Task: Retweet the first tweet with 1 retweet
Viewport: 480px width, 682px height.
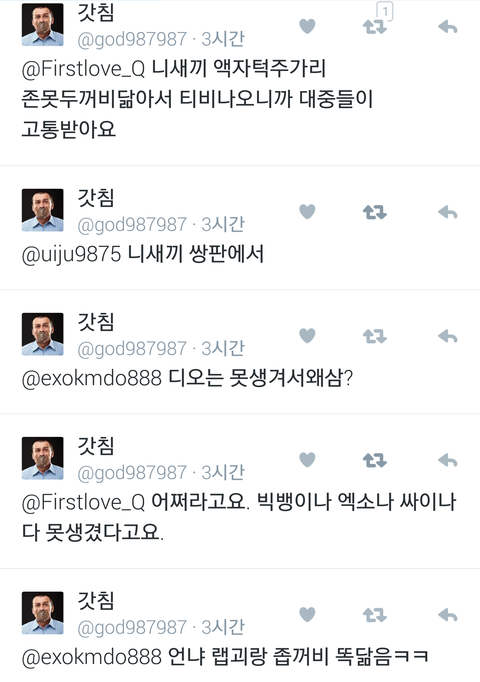Action: (374, 27)
